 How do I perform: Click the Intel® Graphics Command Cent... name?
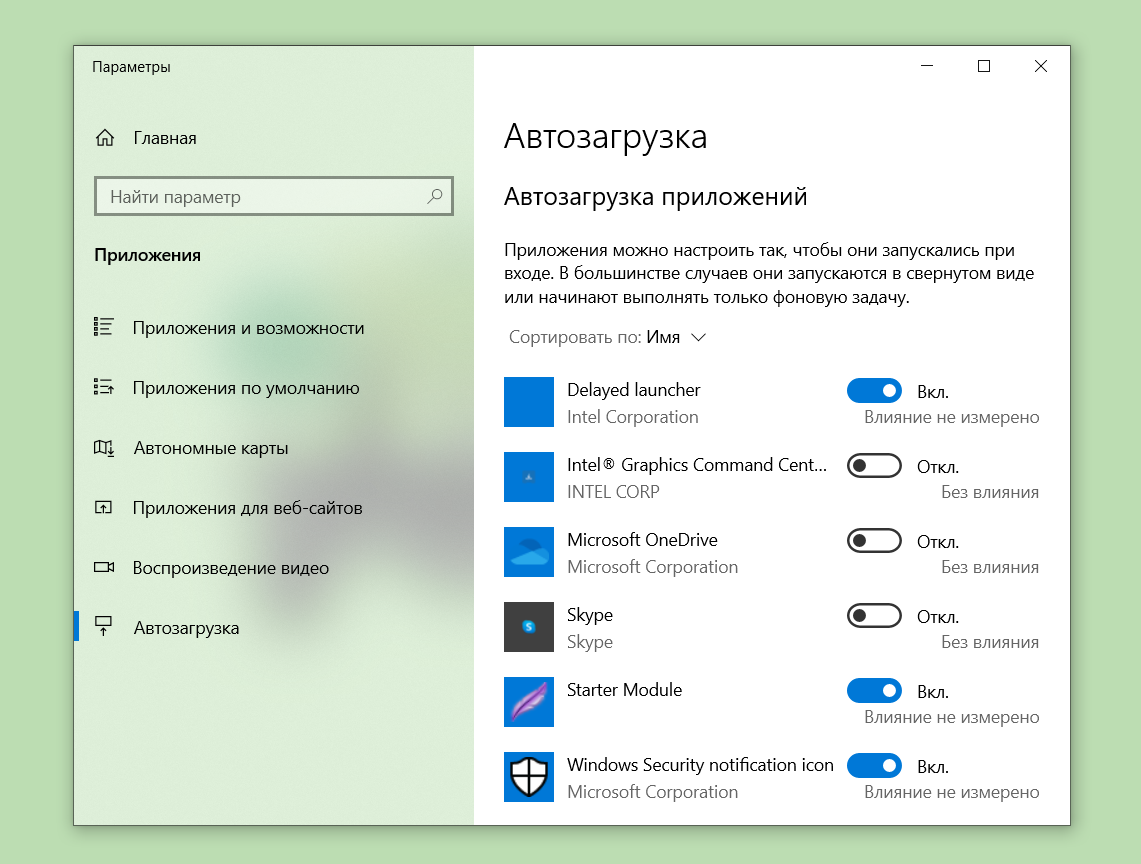tap(697, 464)
